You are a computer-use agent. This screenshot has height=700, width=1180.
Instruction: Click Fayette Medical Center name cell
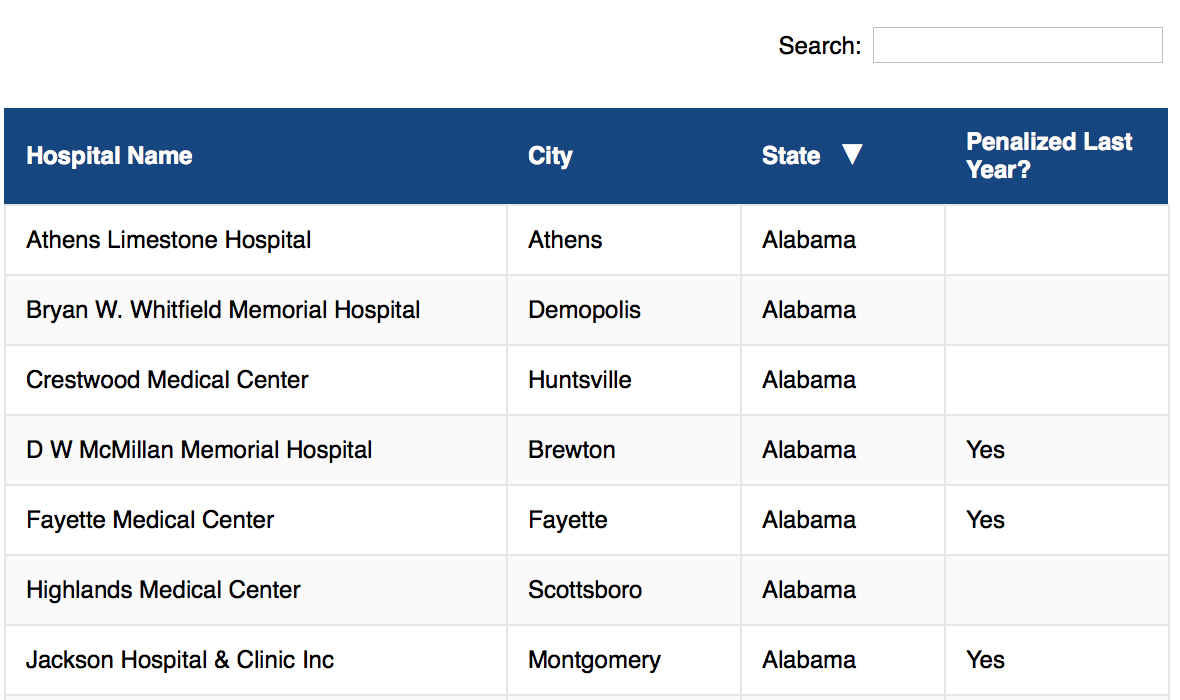click(x=150, y=520)
